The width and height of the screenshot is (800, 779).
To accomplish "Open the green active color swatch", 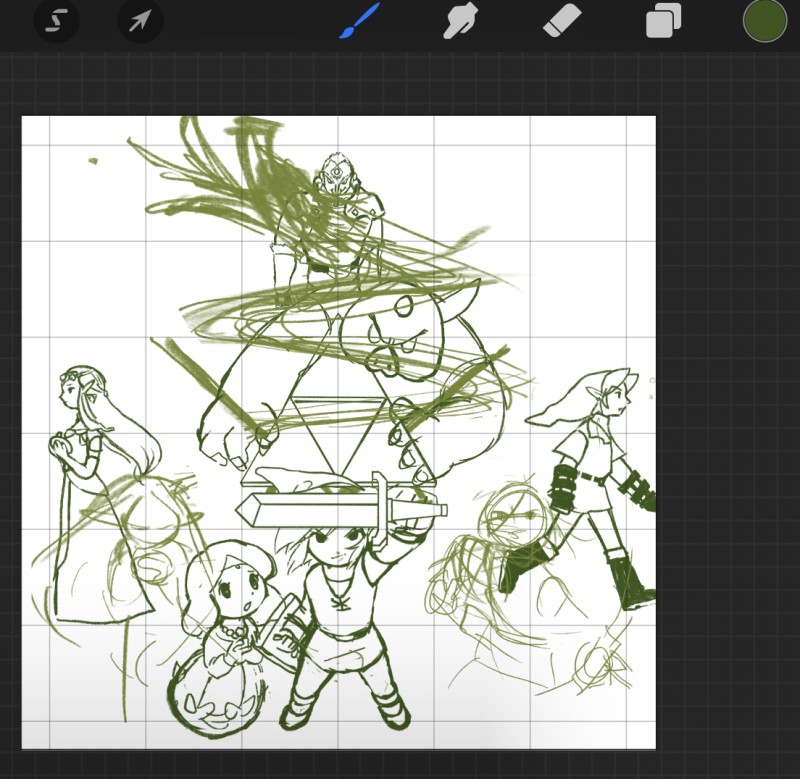I will [765, 20].
